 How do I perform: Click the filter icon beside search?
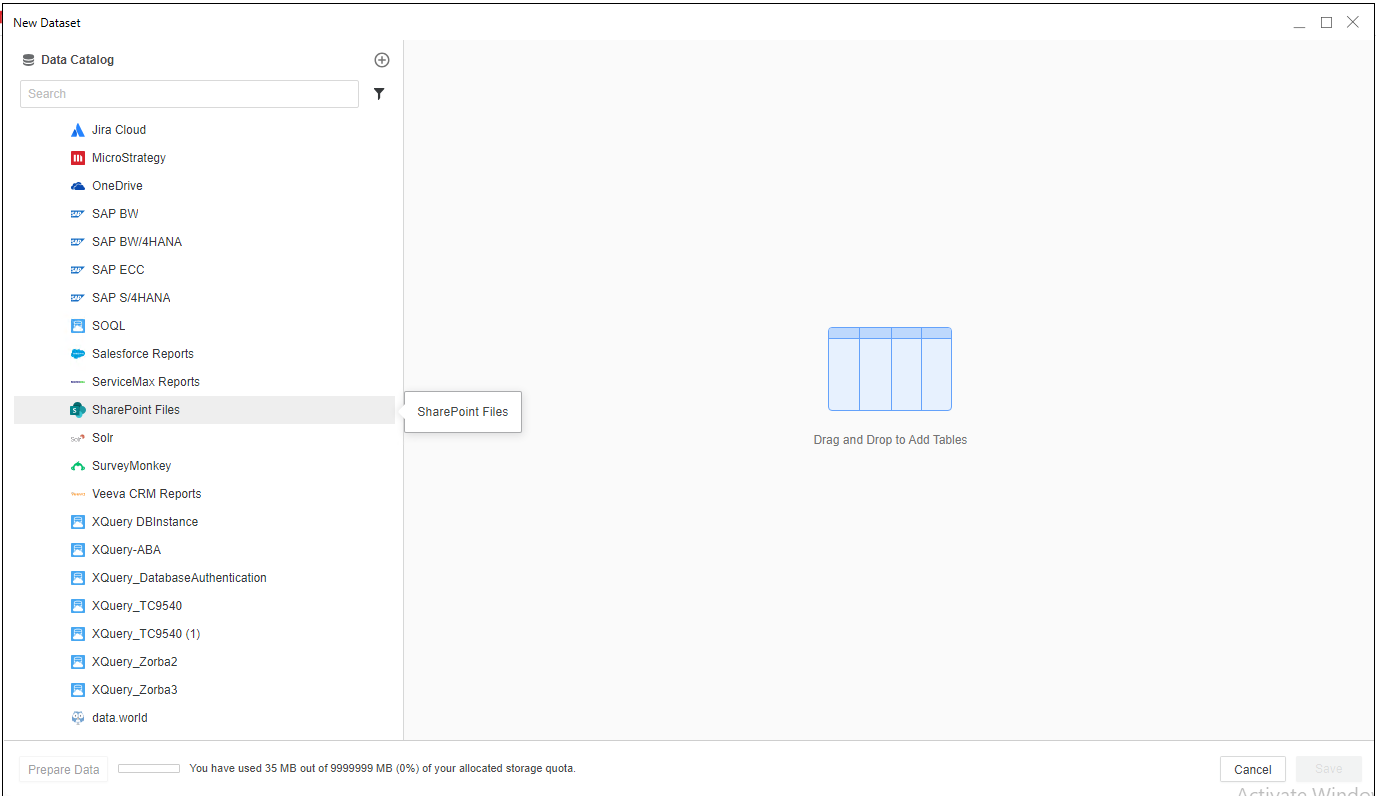(378, 93)
